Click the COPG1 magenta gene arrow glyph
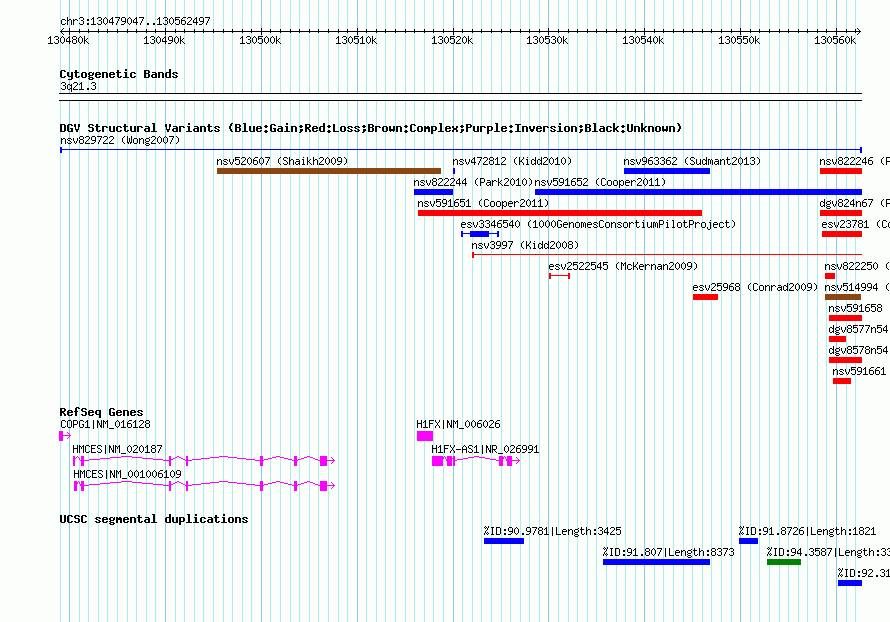This screenshot has width=890, height=622. (x=65, y=436)
